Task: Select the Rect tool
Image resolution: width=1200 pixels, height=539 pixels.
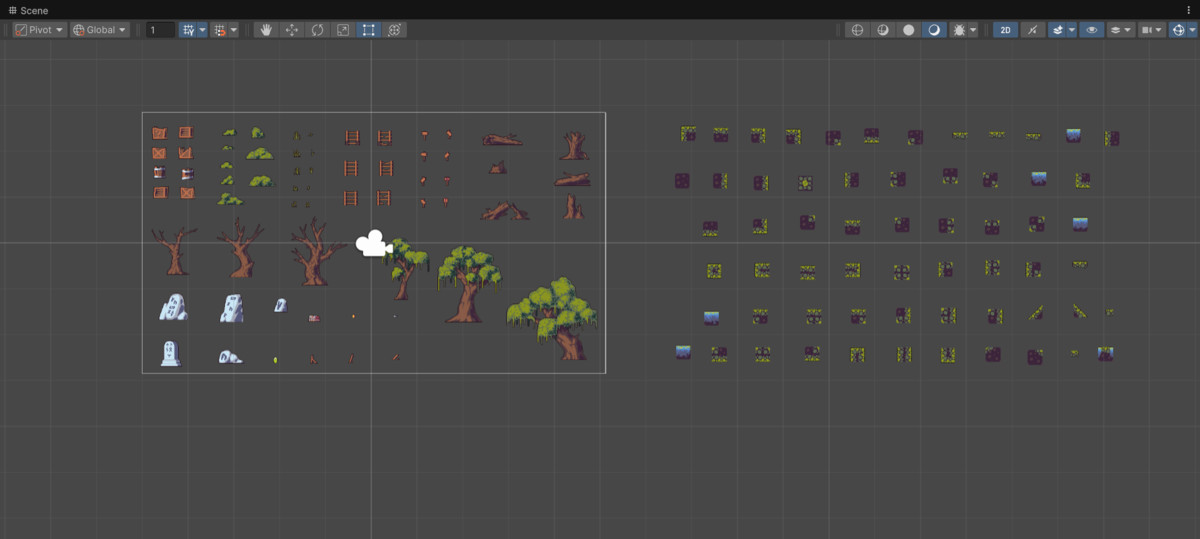Action: click(369, 30)
